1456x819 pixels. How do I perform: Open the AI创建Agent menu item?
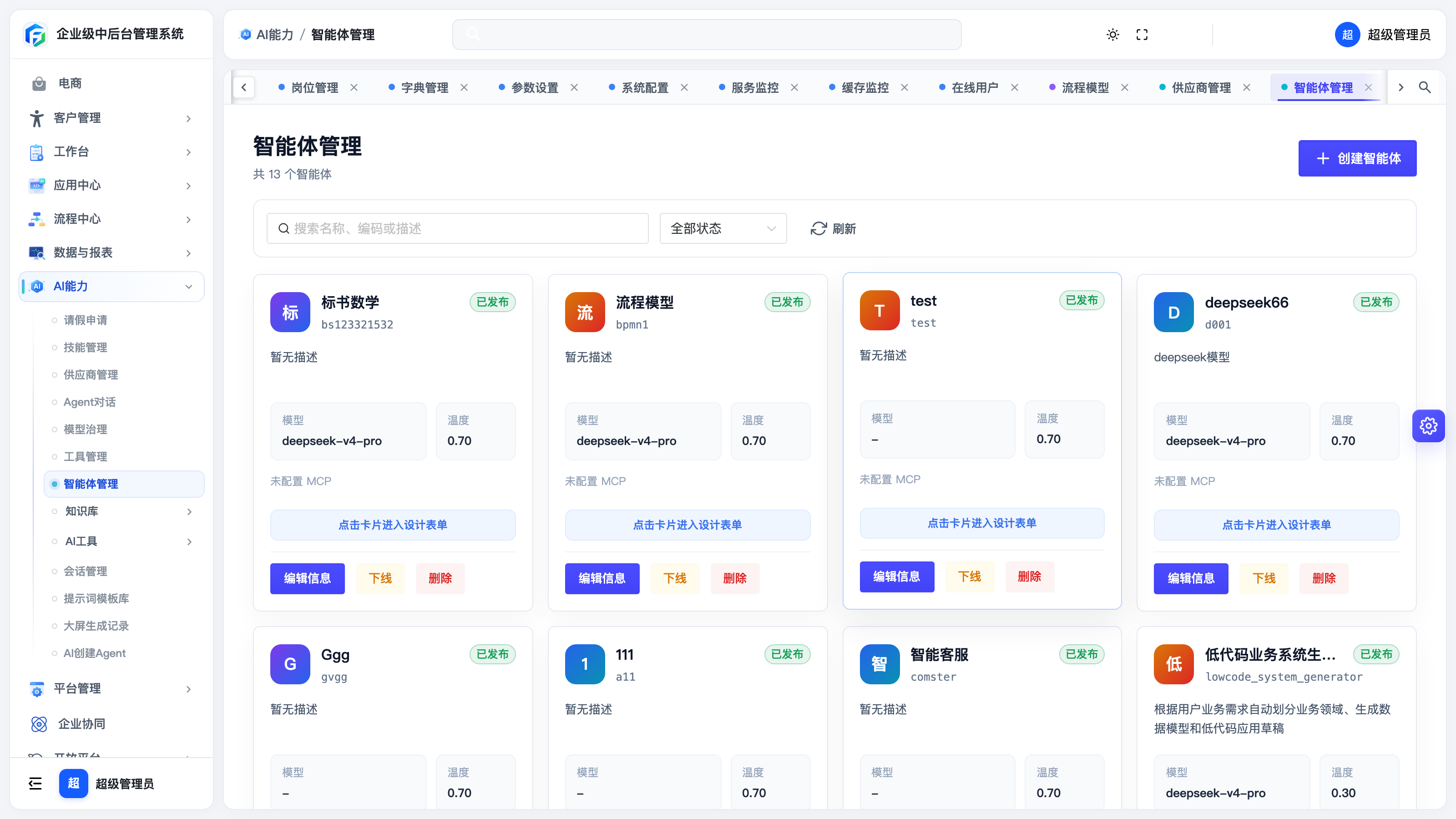click(x=94, y=653)
